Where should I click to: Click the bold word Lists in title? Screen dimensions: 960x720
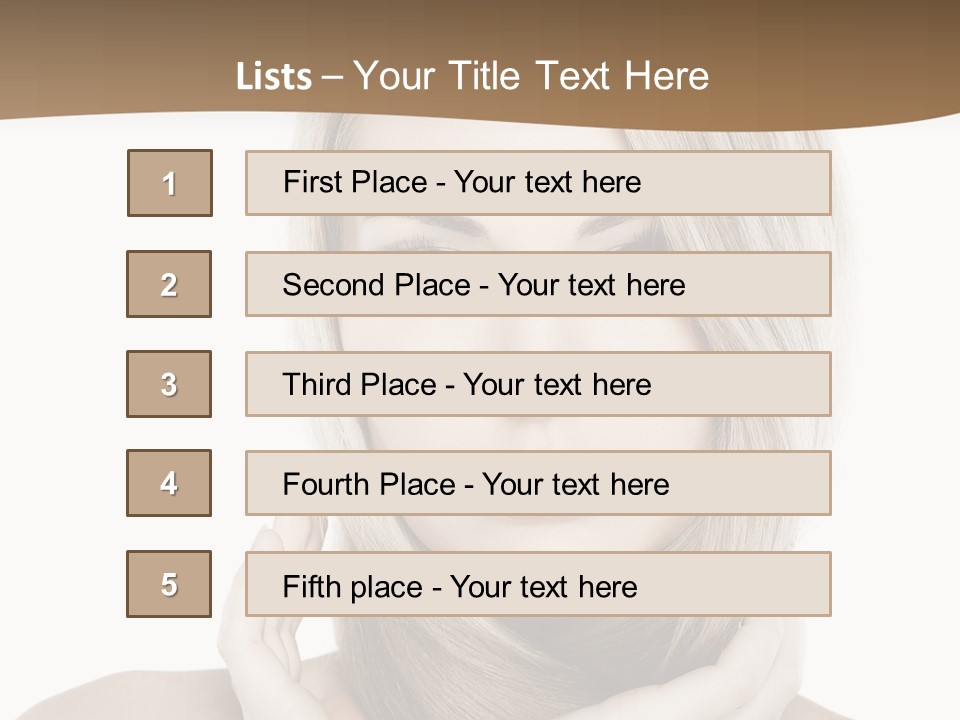coord(274,76)
